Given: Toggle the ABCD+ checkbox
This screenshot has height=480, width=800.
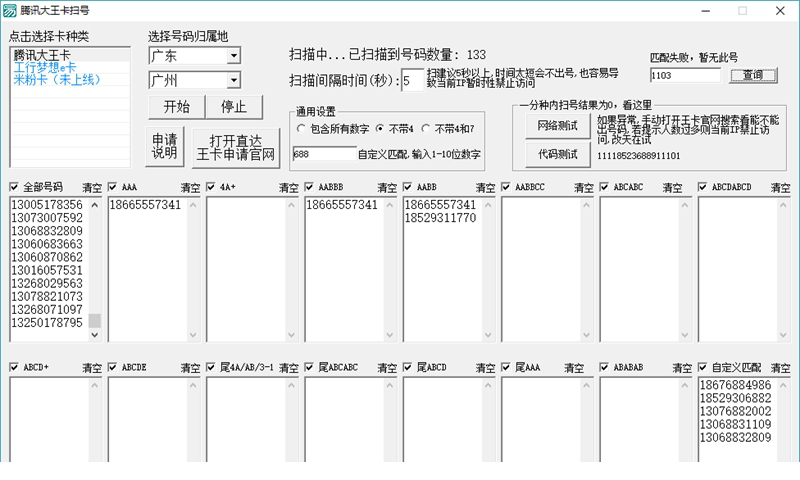Looking at the screenshot, I should [14, 367].
